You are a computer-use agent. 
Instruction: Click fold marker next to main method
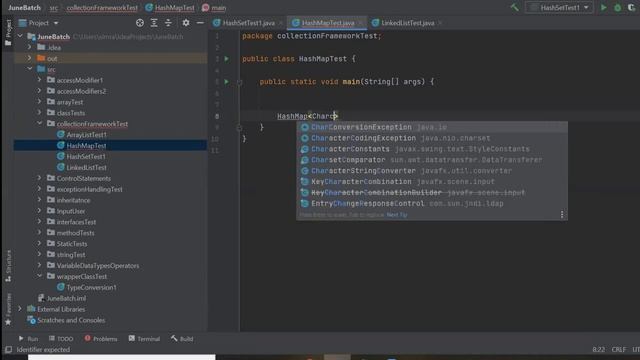point(240,82)
